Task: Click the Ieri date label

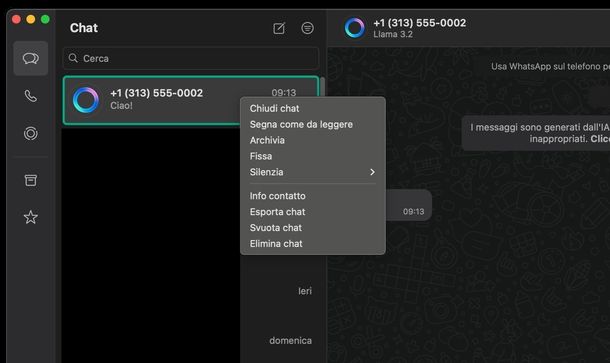Action: pos(305,291)
